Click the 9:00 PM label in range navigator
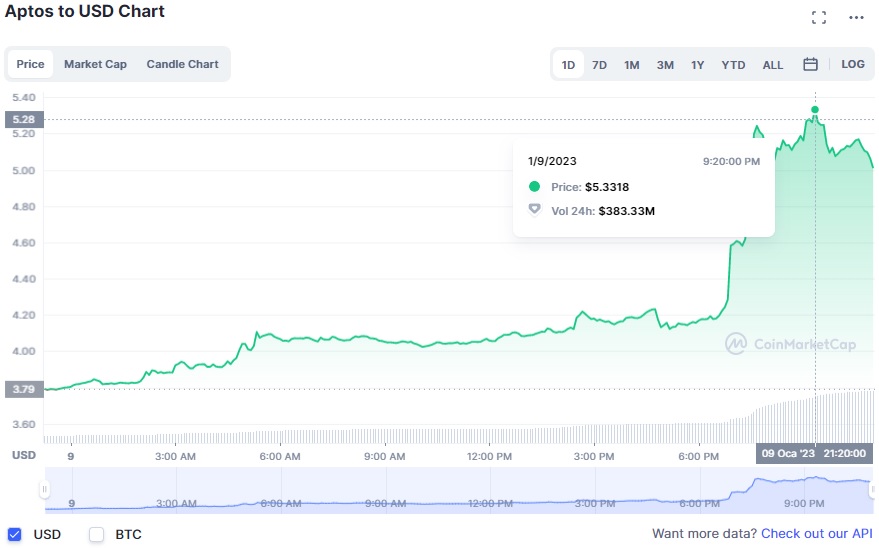Viewport: 879px width, 548px height. (x=804, y=503)
